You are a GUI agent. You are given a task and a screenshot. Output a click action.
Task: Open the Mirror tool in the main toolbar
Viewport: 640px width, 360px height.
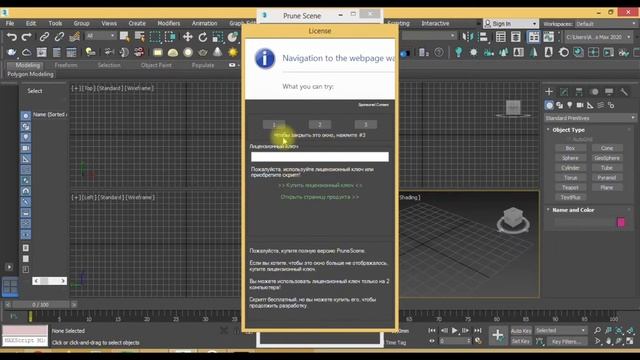pos(468,37)
